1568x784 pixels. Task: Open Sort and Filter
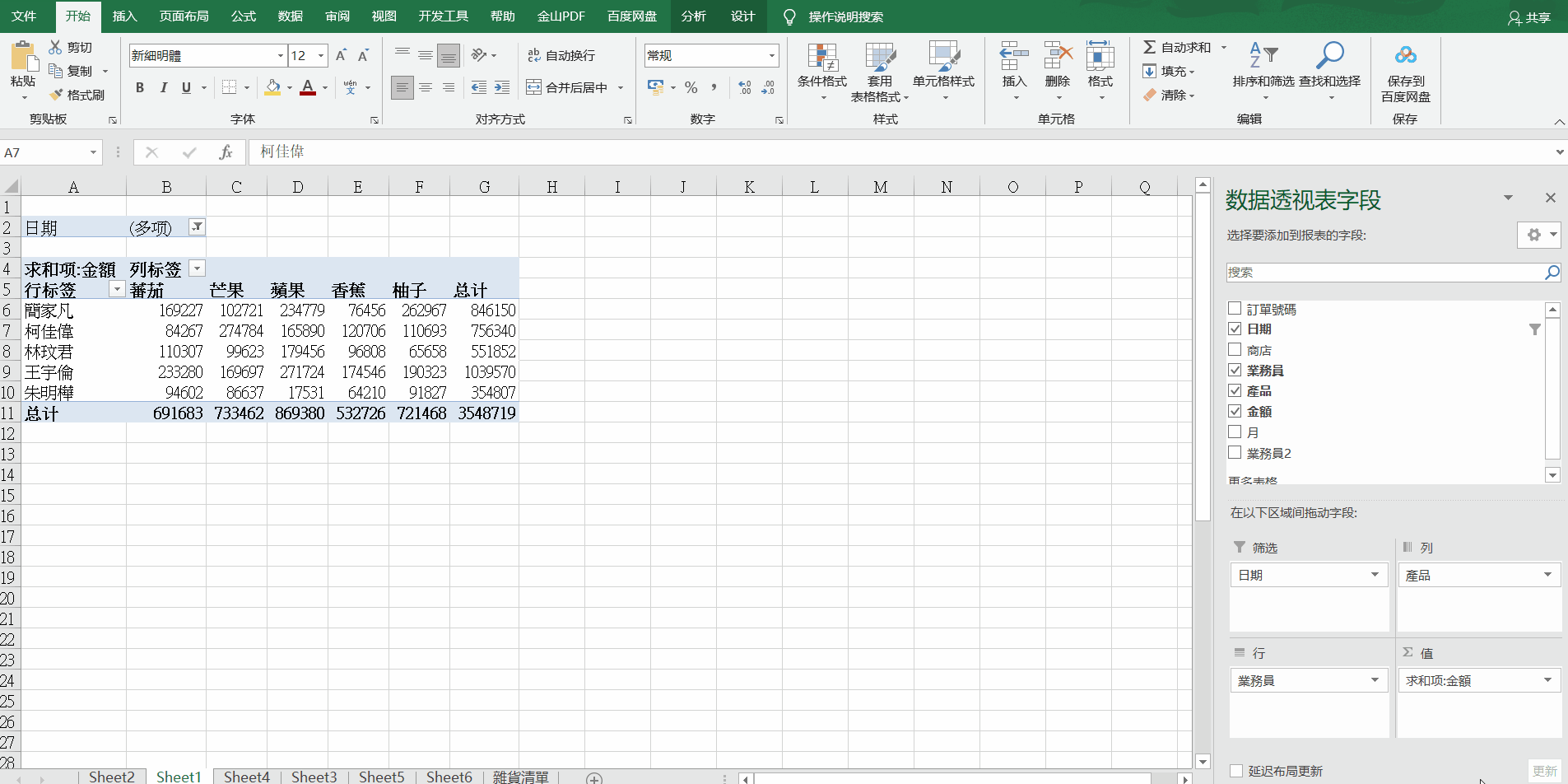click(x=1263, y=71)
